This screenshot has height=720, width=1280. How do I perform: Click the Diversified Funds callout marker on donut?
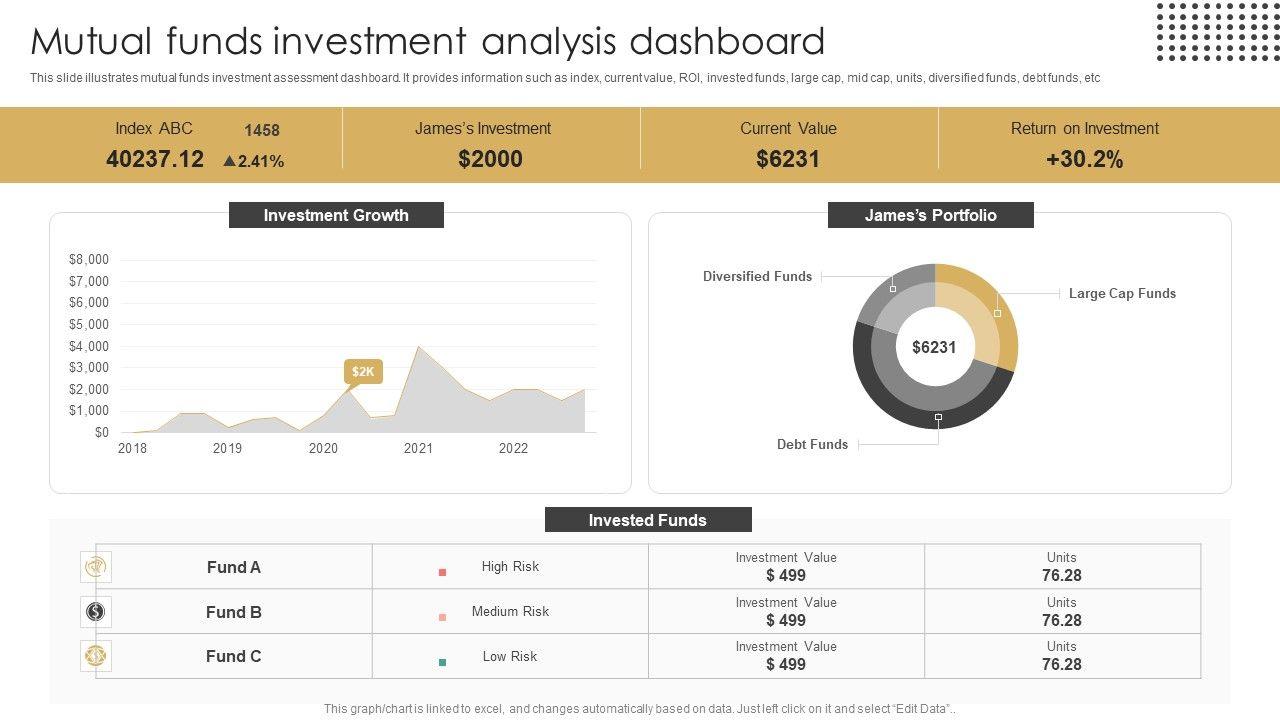[x=893, y=289]
